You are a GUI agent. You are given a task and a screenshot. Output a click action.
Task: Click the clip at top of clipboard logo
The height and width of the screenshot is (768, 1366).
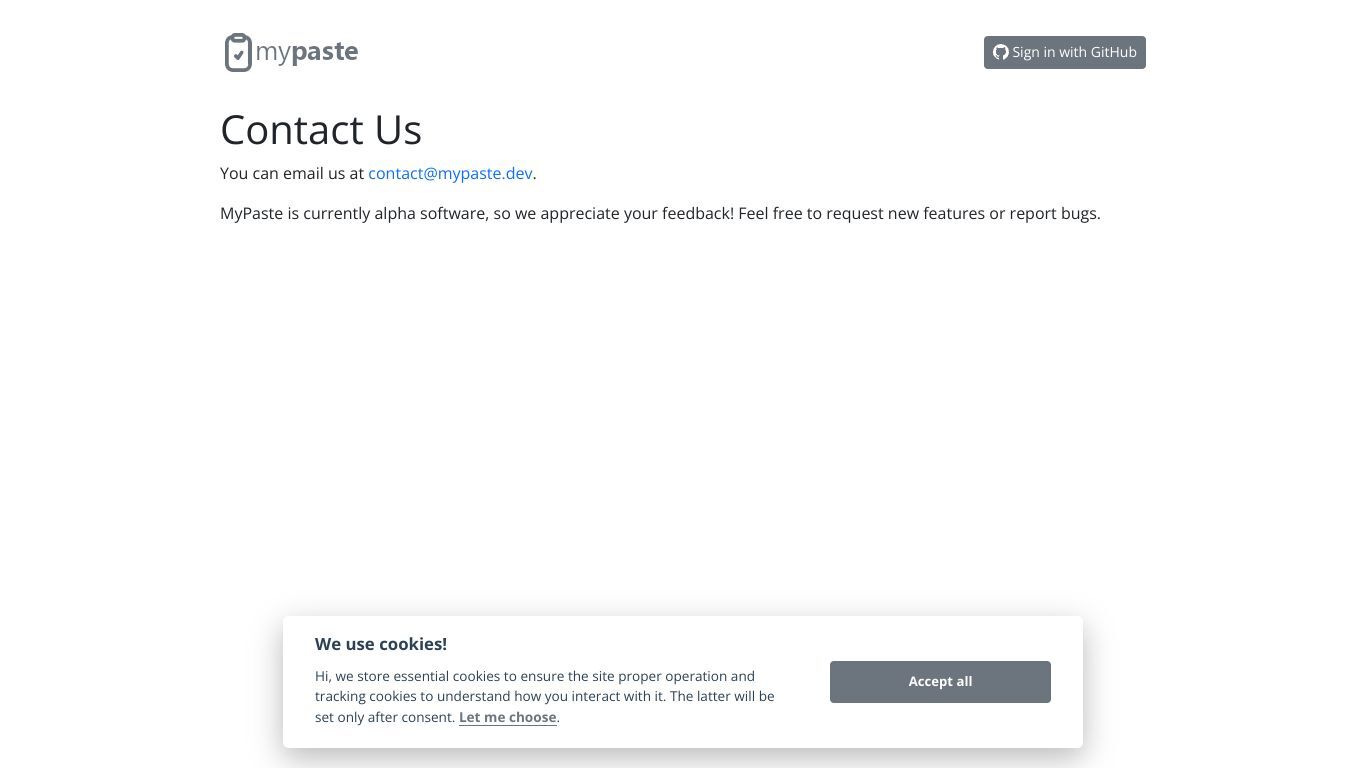click(x=238, y=38)
